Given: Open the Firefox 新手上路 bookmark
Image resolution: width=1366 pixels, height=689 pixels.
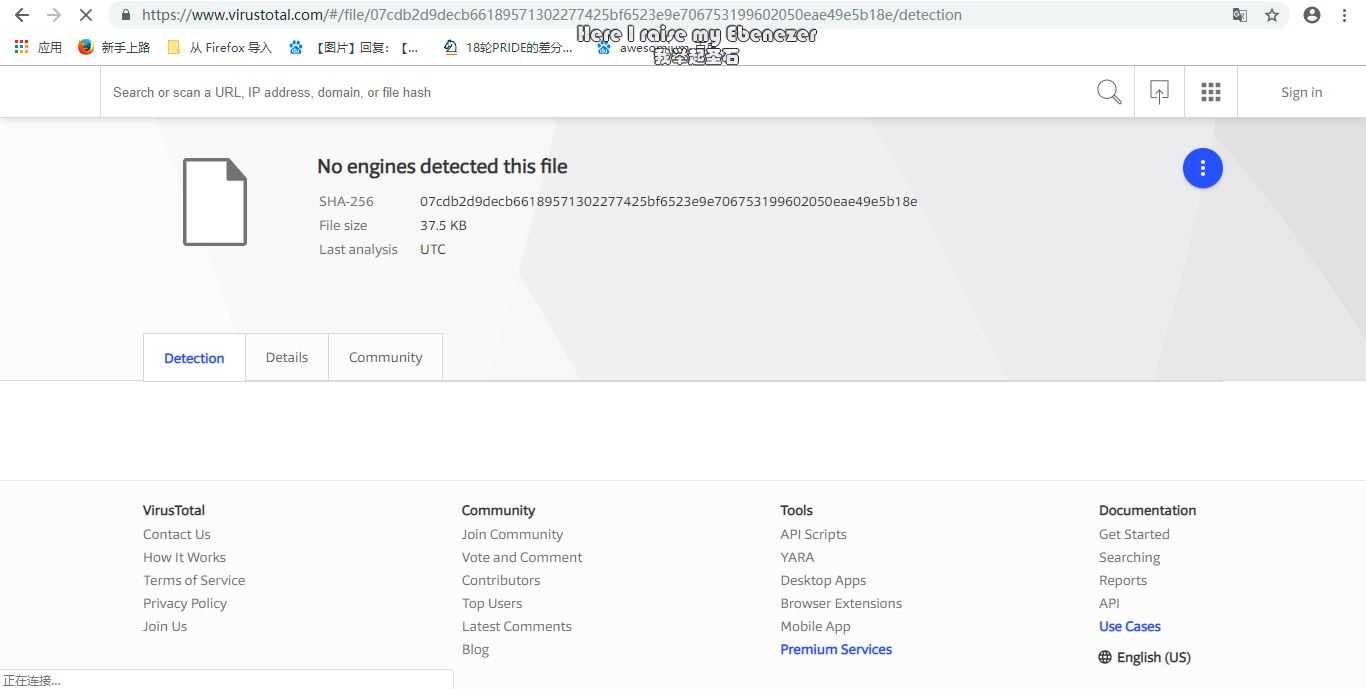Looking at the screenshot, I should 114,47.
